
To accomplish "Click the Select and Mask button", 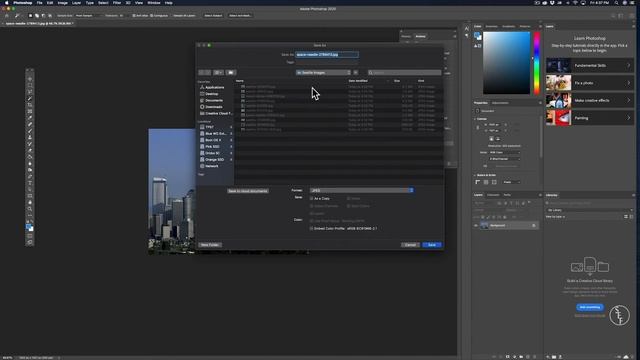I will tap(240, 16).
